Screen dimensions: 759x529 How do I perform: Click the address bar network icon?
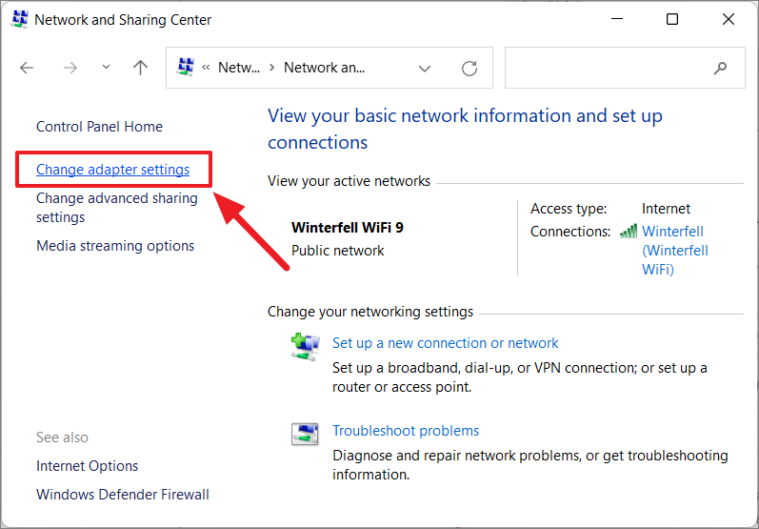click(185, 67)
